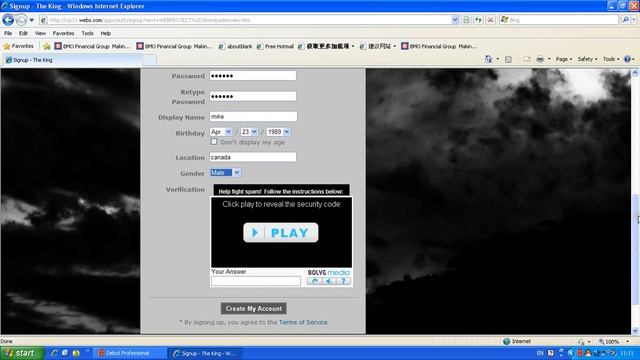Click the scrollbar up arrow
The height and width of the screenshot is (360, 640).
[x=636, y=73]
